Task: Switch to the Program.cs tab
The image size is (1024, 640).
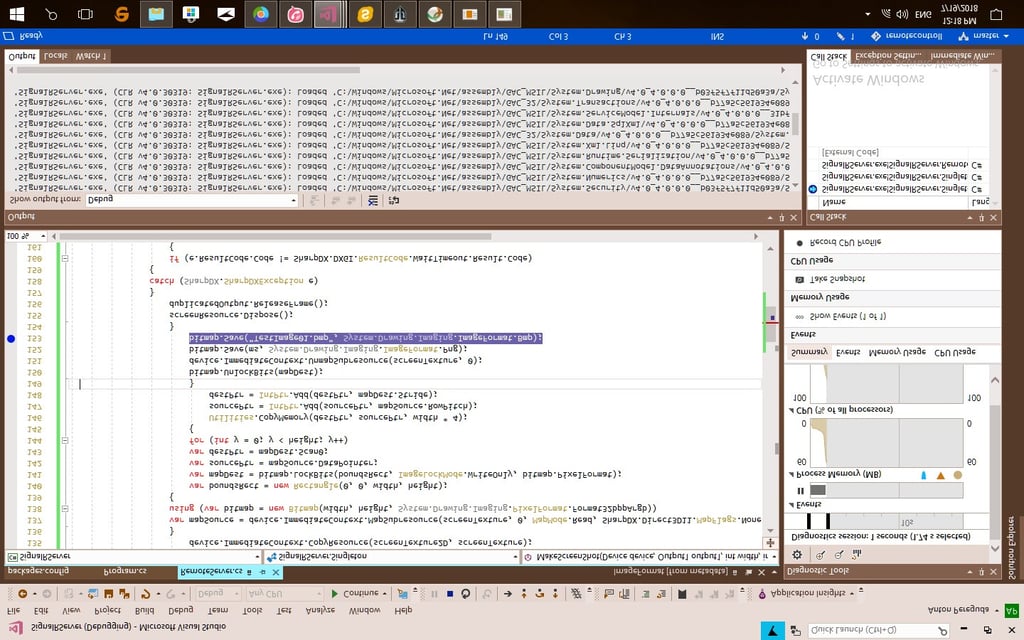Action: [x=125, y=571]
